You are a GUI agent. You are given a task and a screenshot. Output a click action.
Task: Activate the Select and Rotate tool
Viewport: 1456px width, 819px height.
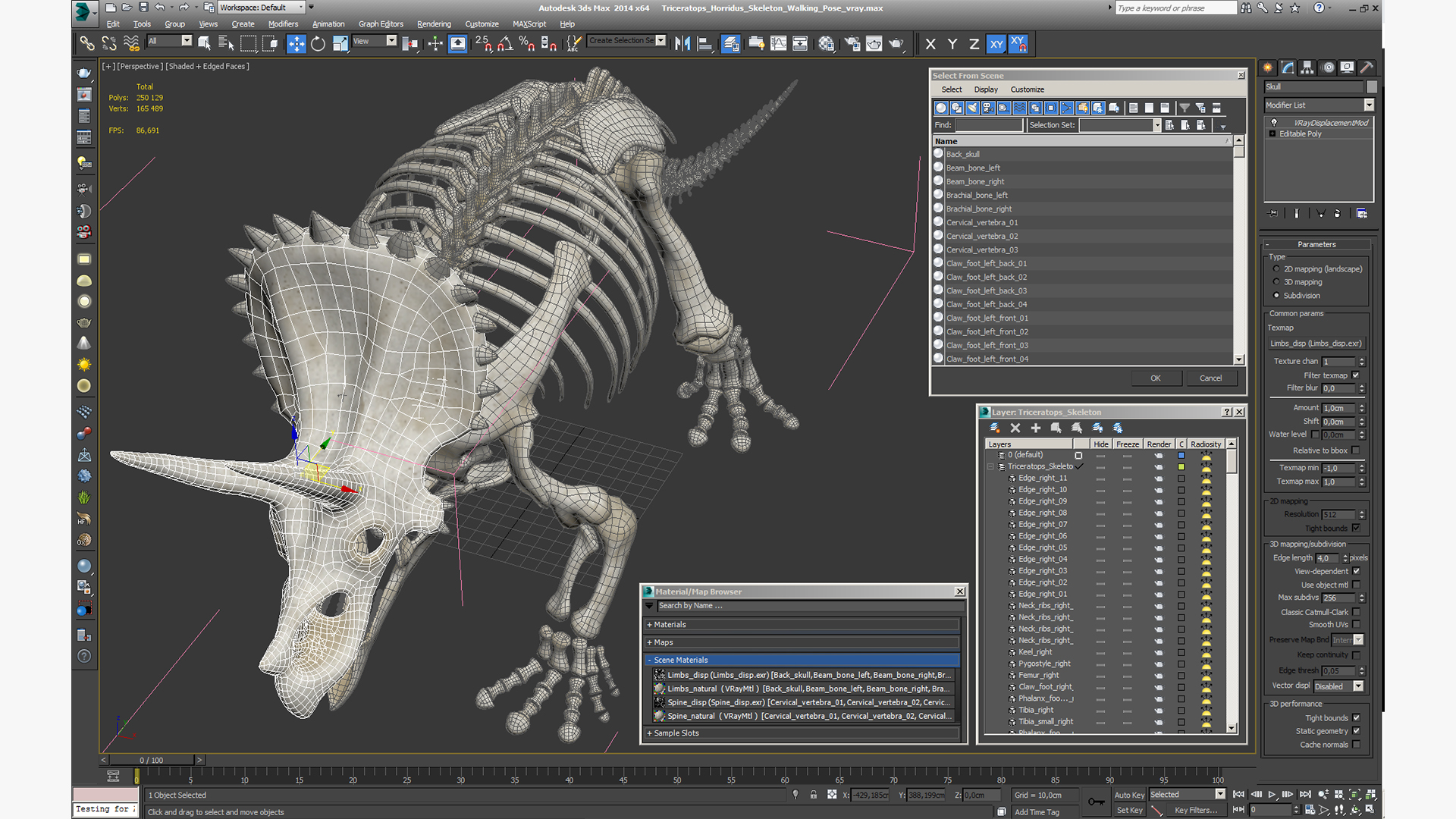pyautogui.click(x=318, y=43)
